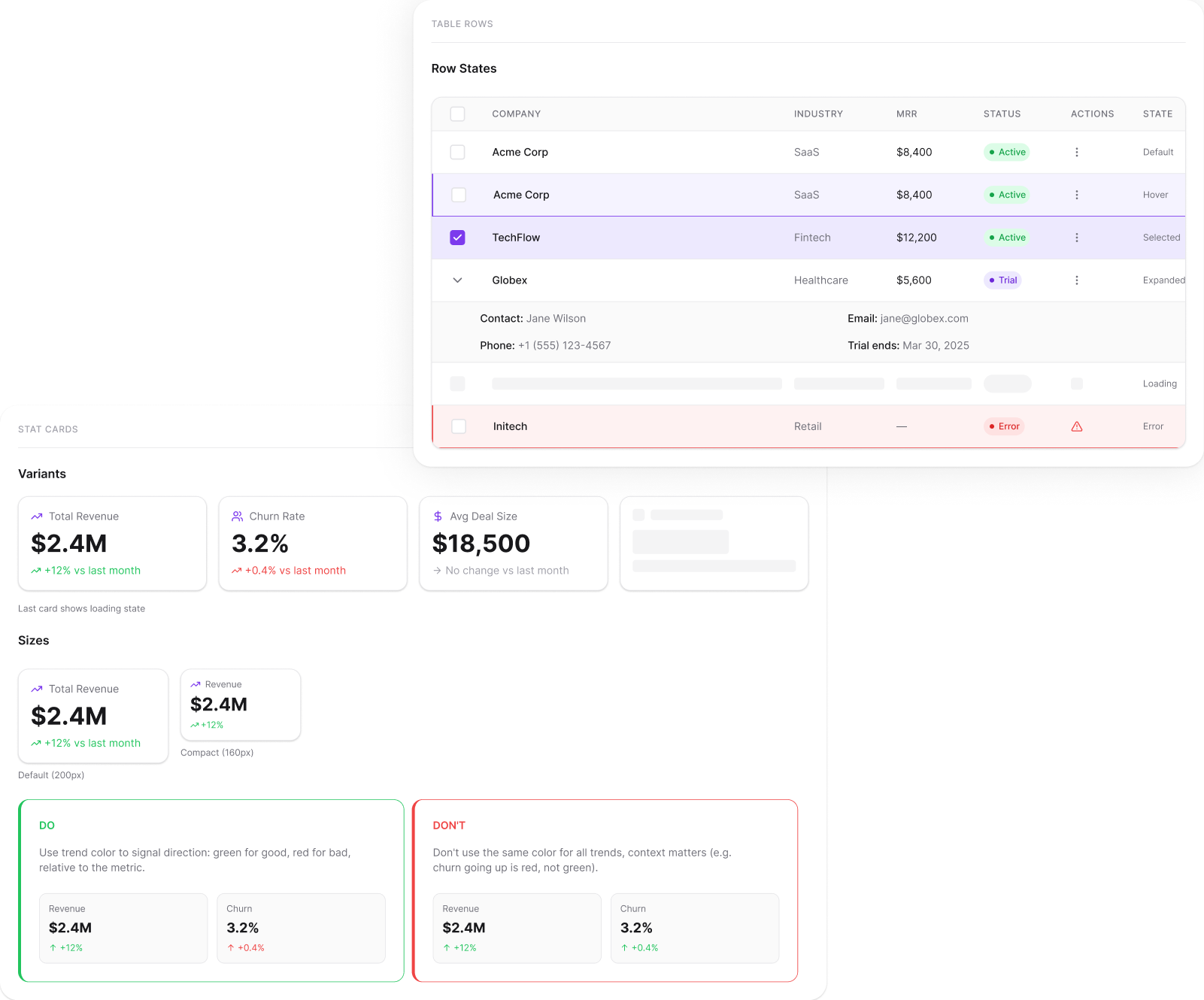
Task: Click the Last card shows loading state caption
Action: [81, 609]
